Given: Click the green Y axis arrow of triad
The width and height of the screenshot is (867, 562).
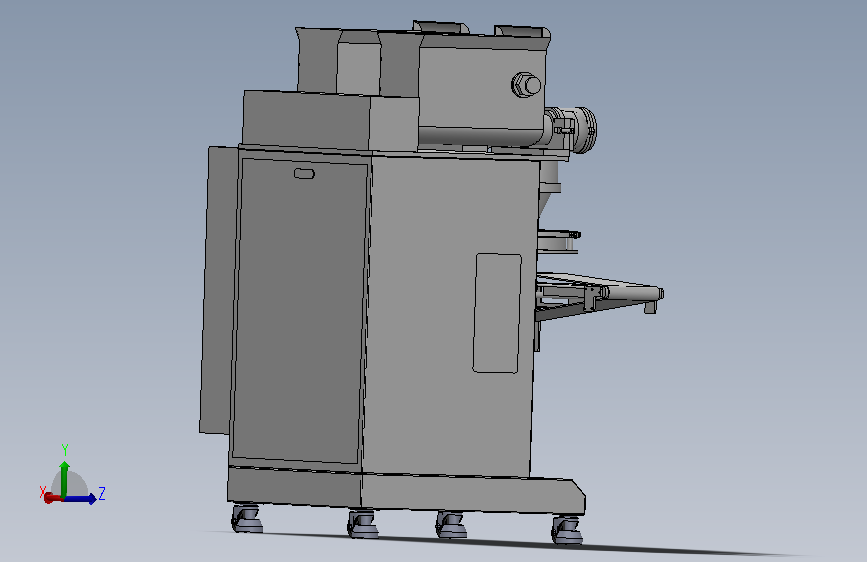Looking at the screenshot, I should [x=64, y=479].
